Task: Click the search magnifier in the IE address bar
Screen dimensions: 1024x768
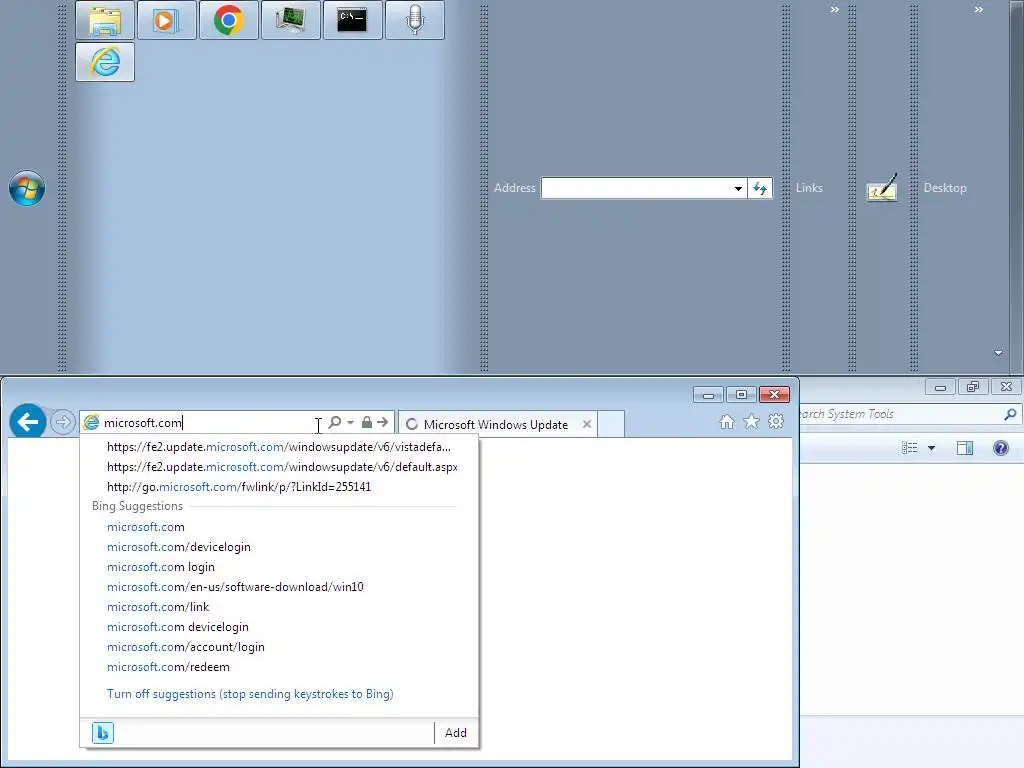Action: pos(334,423)
